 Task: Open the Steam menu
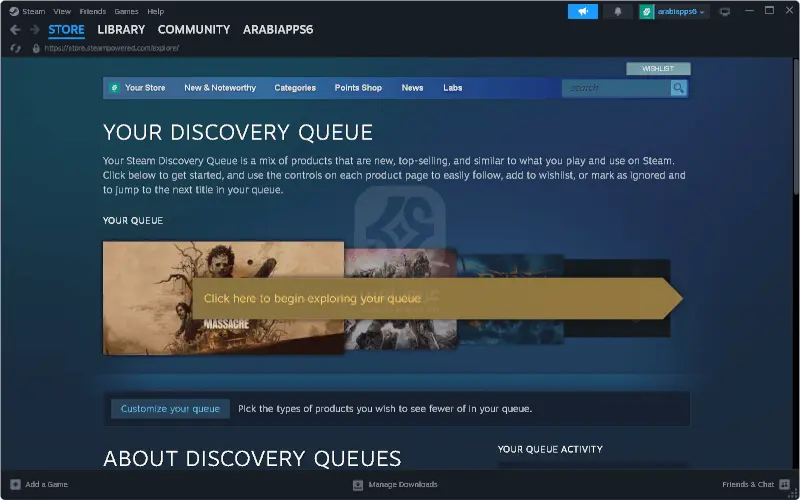[x=34, y=11]
